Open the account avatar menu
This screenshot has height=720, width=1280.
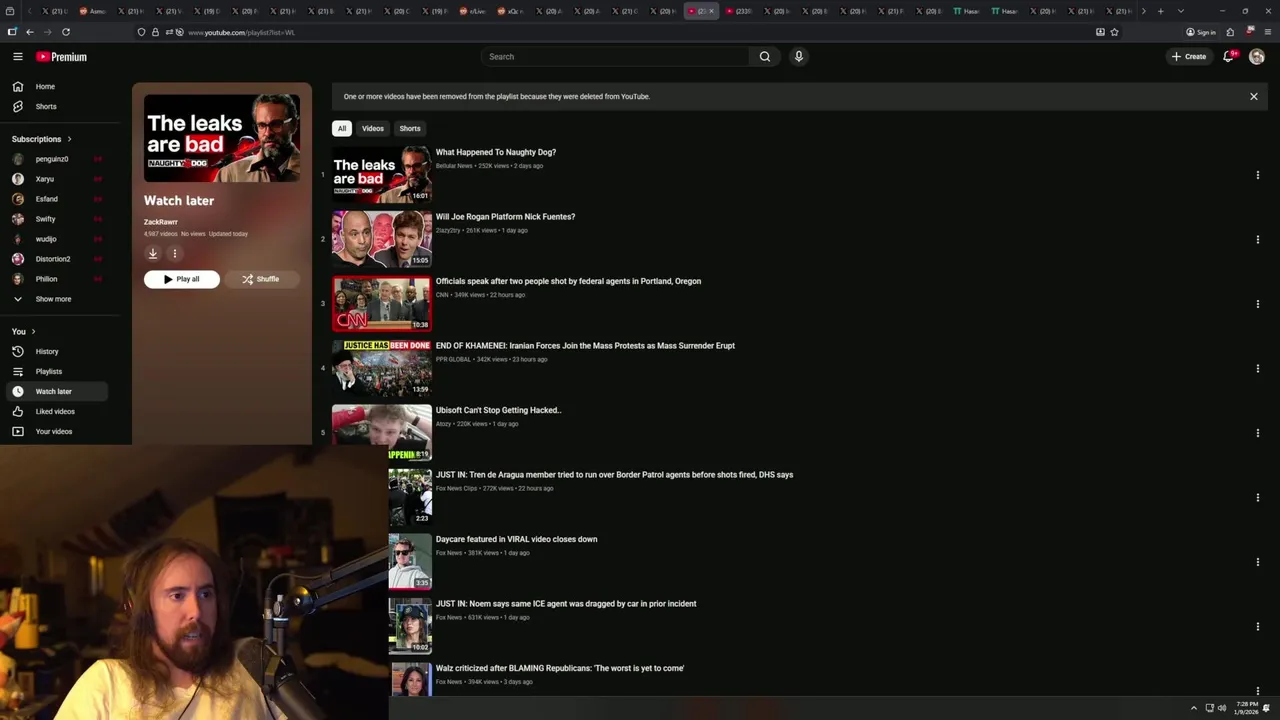coord(1257,57)
